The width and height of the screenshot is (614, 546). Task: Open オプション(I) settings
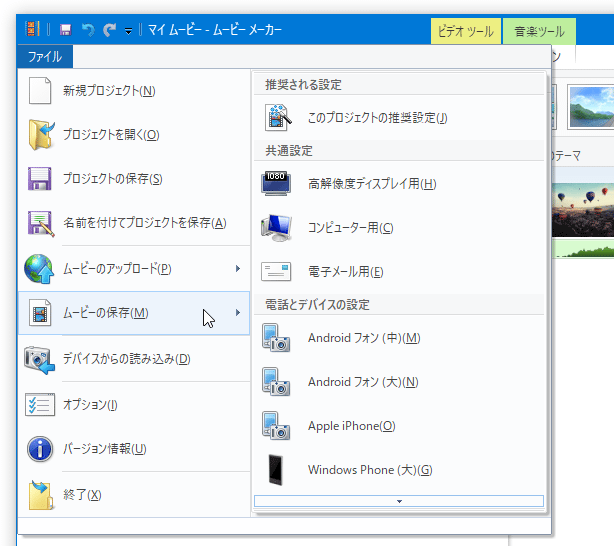134,405
